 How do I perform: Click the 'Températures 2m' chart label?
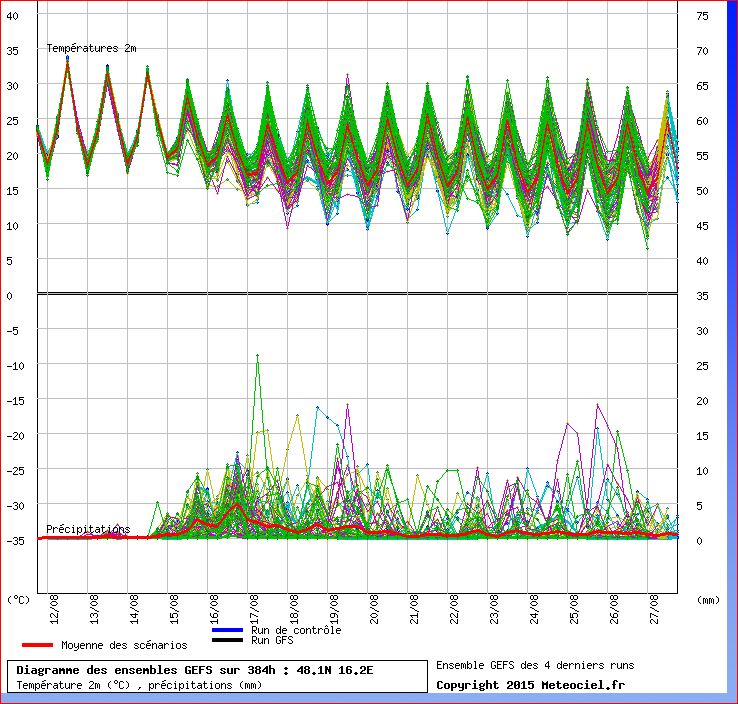91,48
